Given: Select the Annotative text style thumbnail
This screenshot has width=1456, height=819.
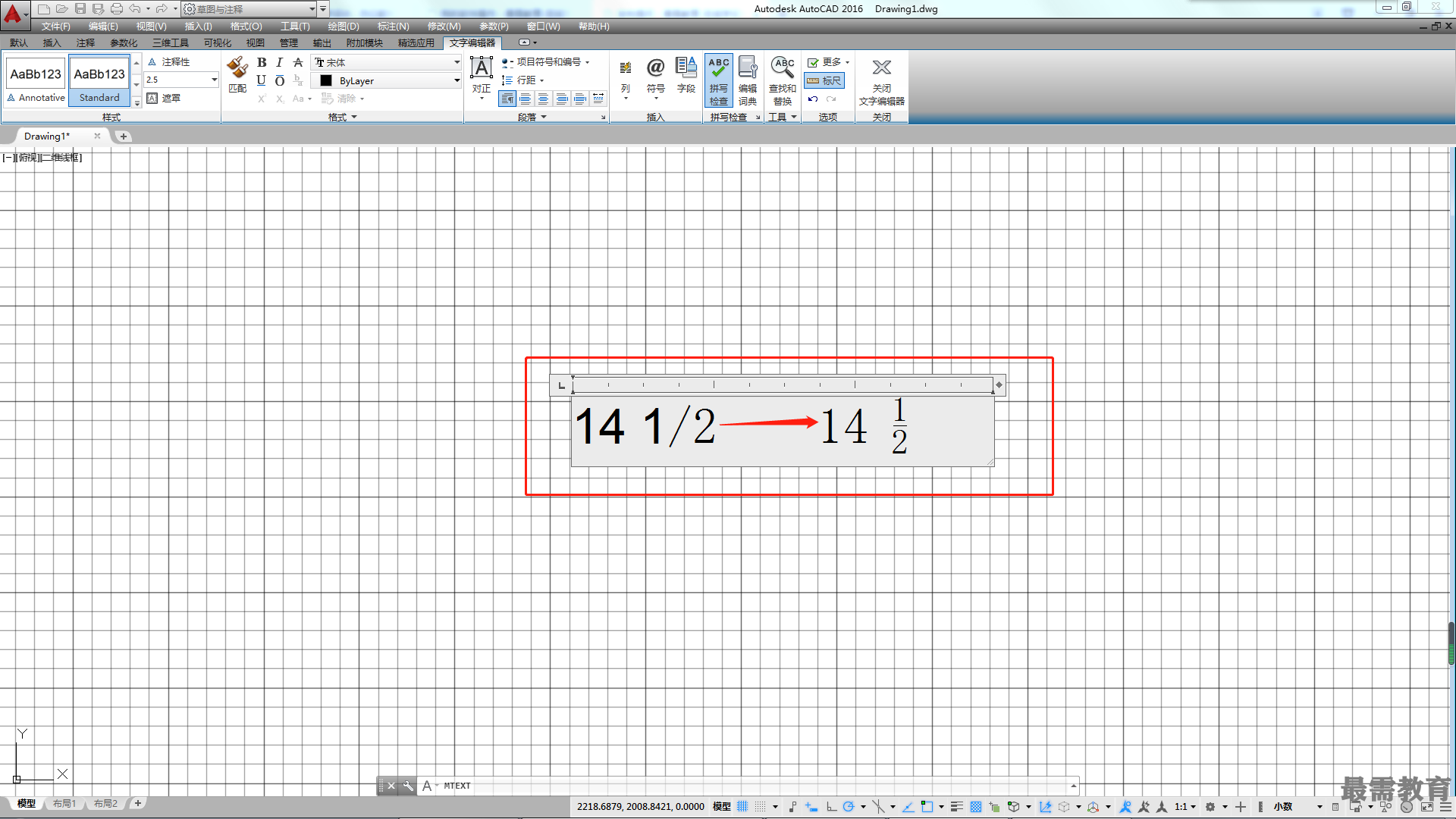Looking at the screenshot, I should 36,81.
